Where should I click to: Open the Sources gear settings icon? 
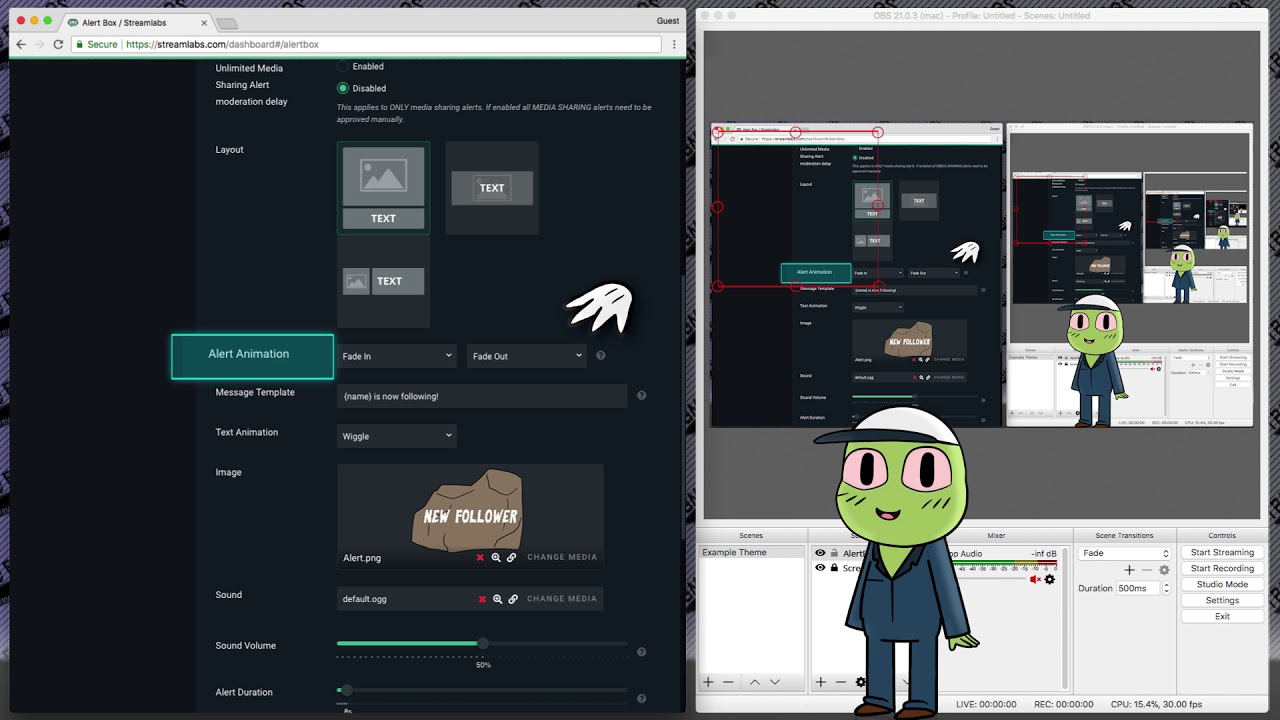click(860, 682)
